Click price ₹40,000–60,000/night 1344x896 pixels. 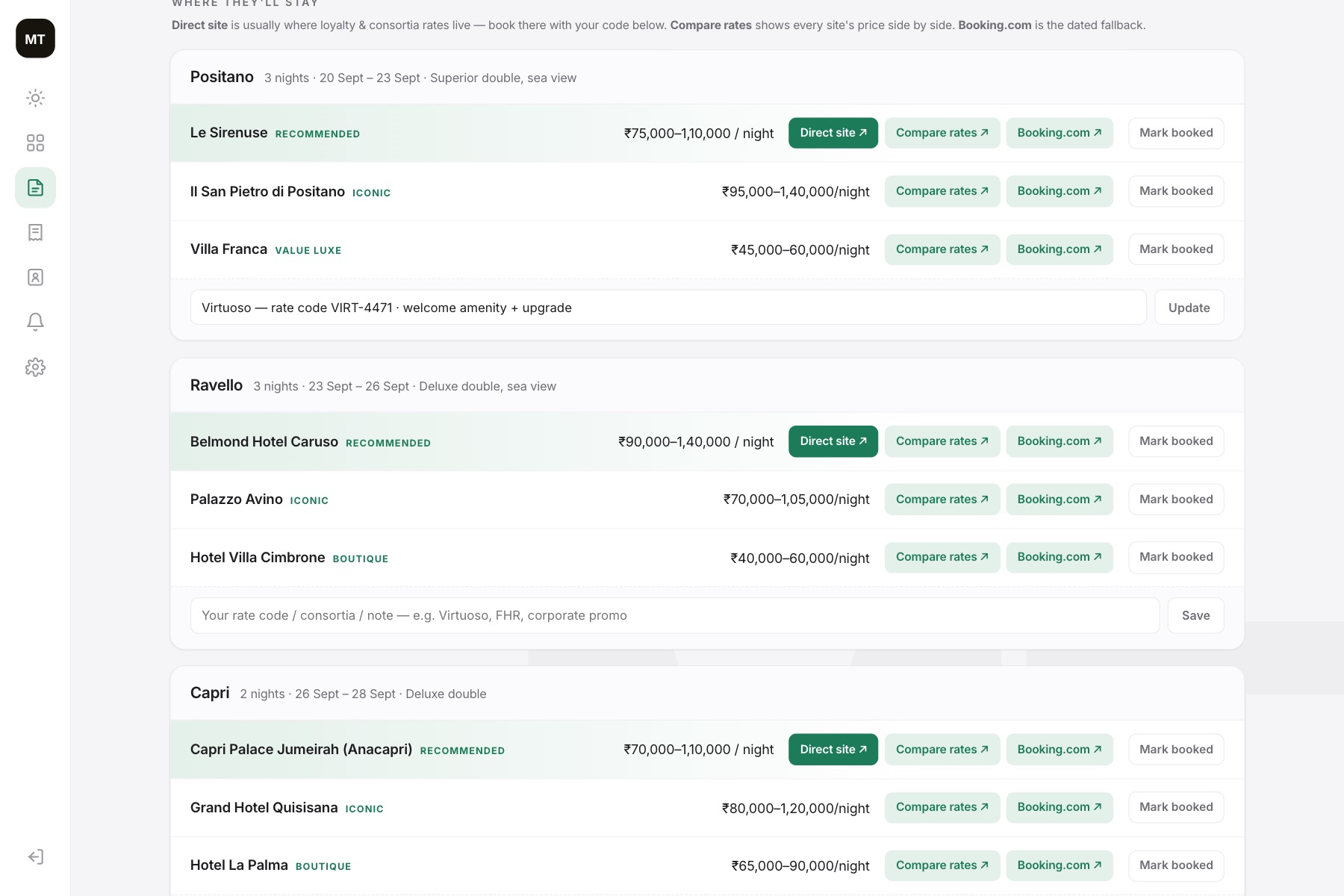[800, 559]
